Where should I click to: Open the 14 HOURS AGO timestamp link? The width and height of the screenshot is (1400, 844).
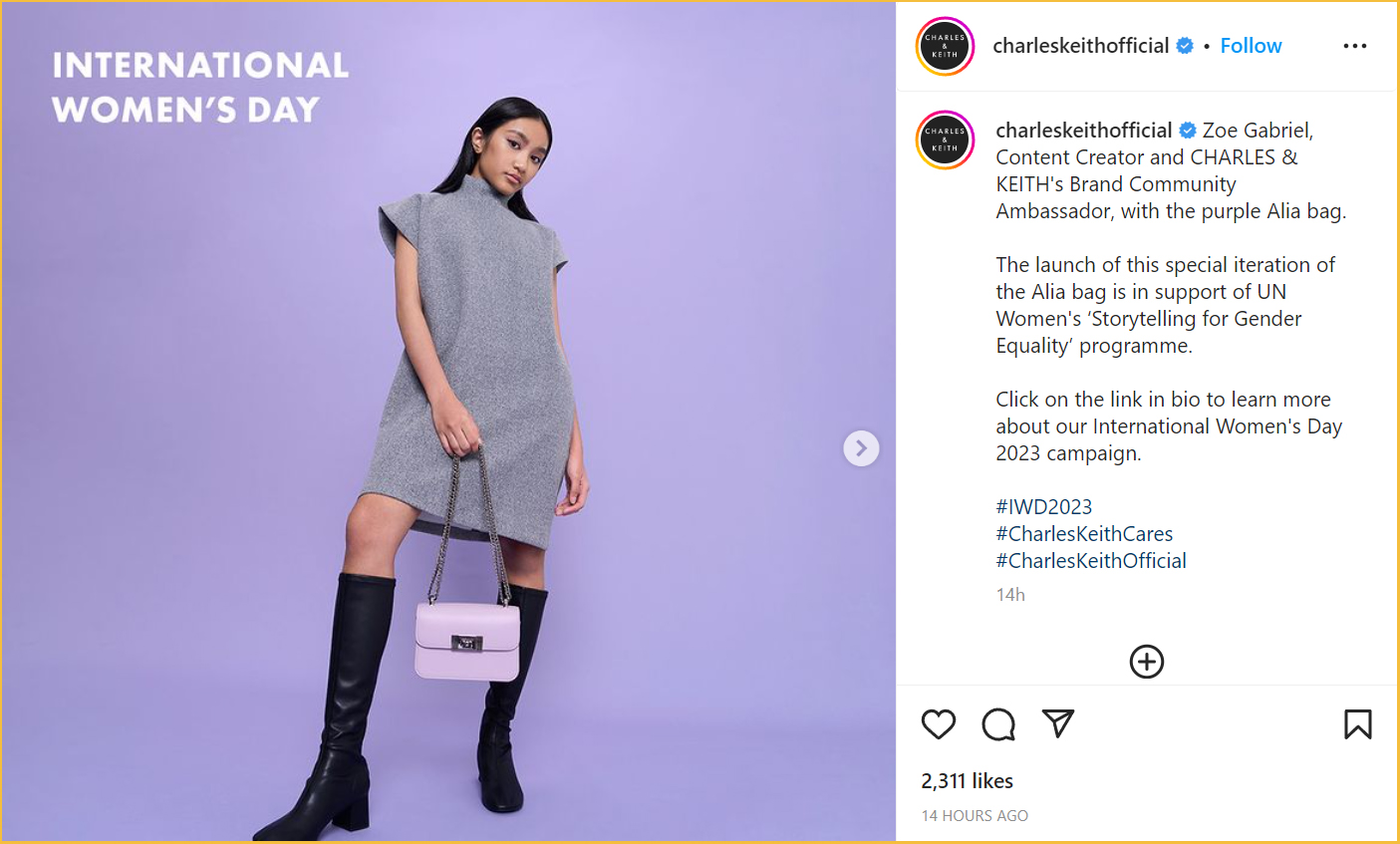click(975, 815)
